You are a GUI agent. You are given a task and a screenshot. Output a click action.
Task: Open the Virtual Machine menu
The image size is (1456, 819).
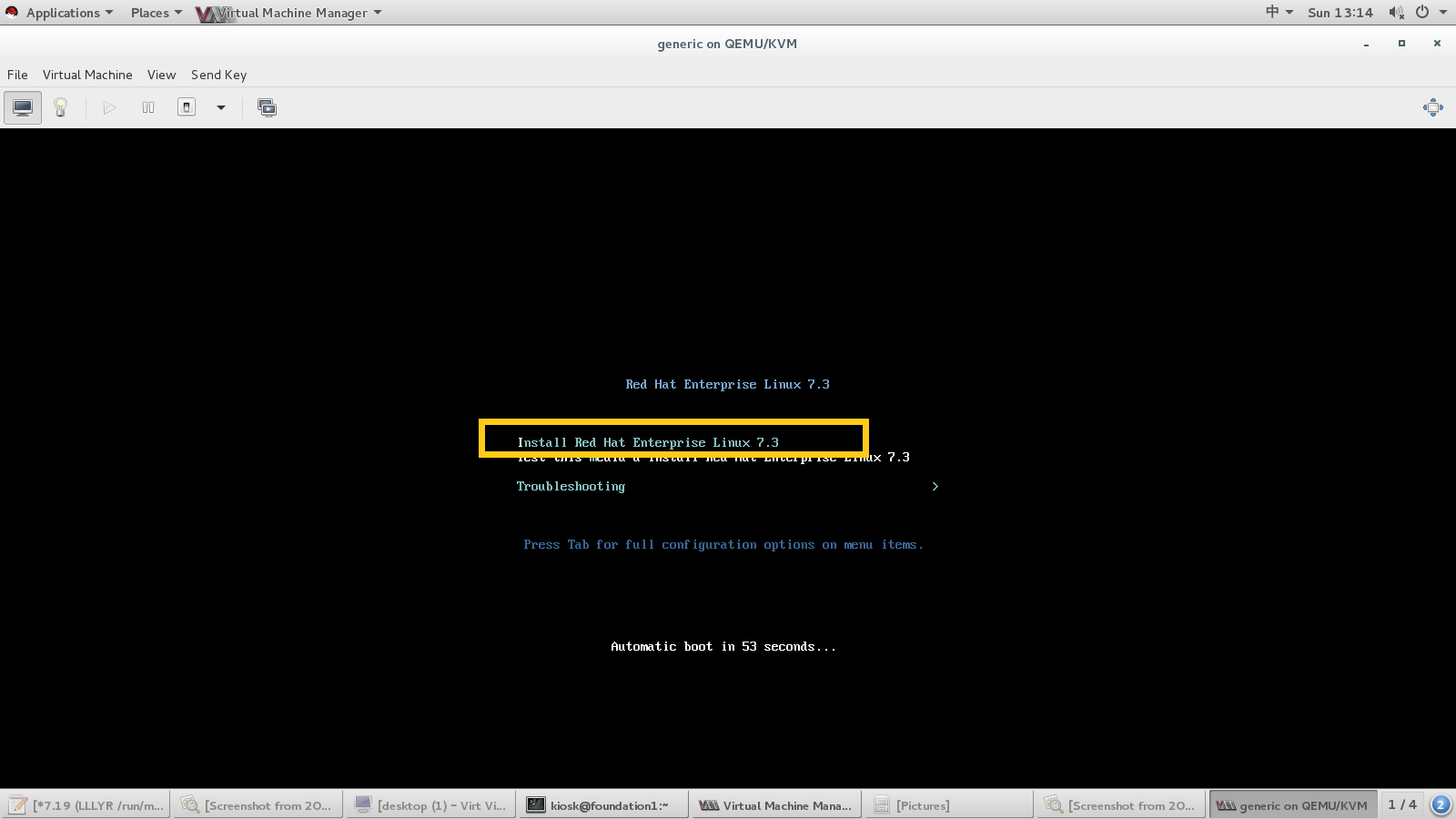click(87, 75)
